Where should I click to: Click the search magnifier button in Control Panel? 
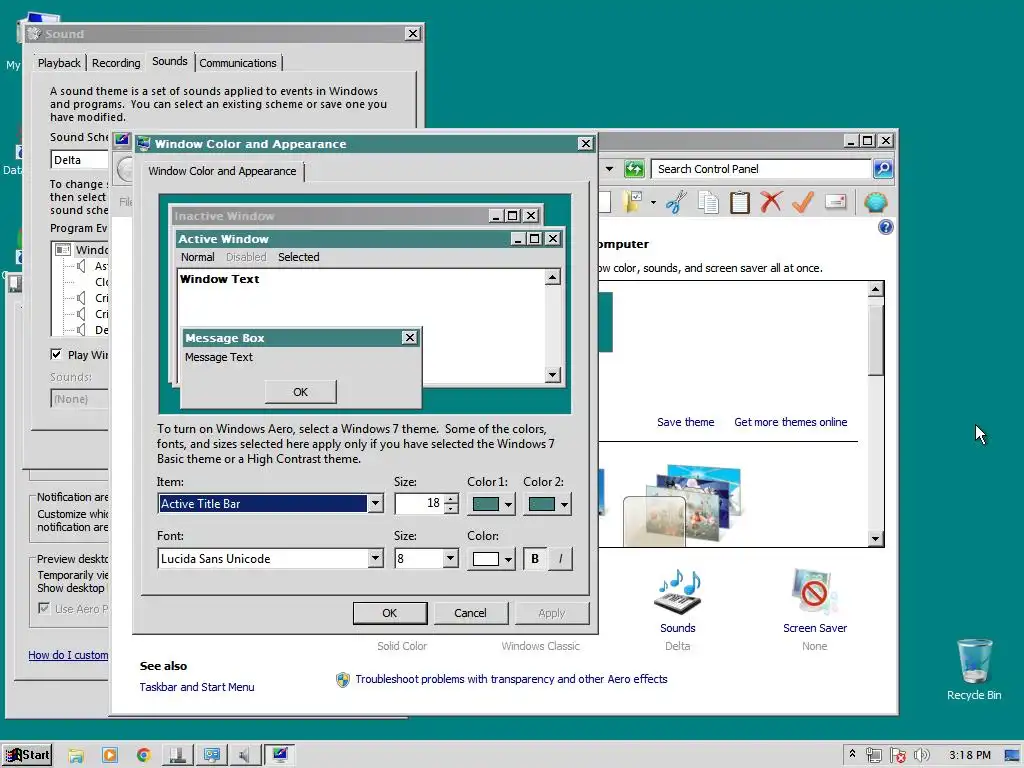pyautogui.click(x=883, y=168)
